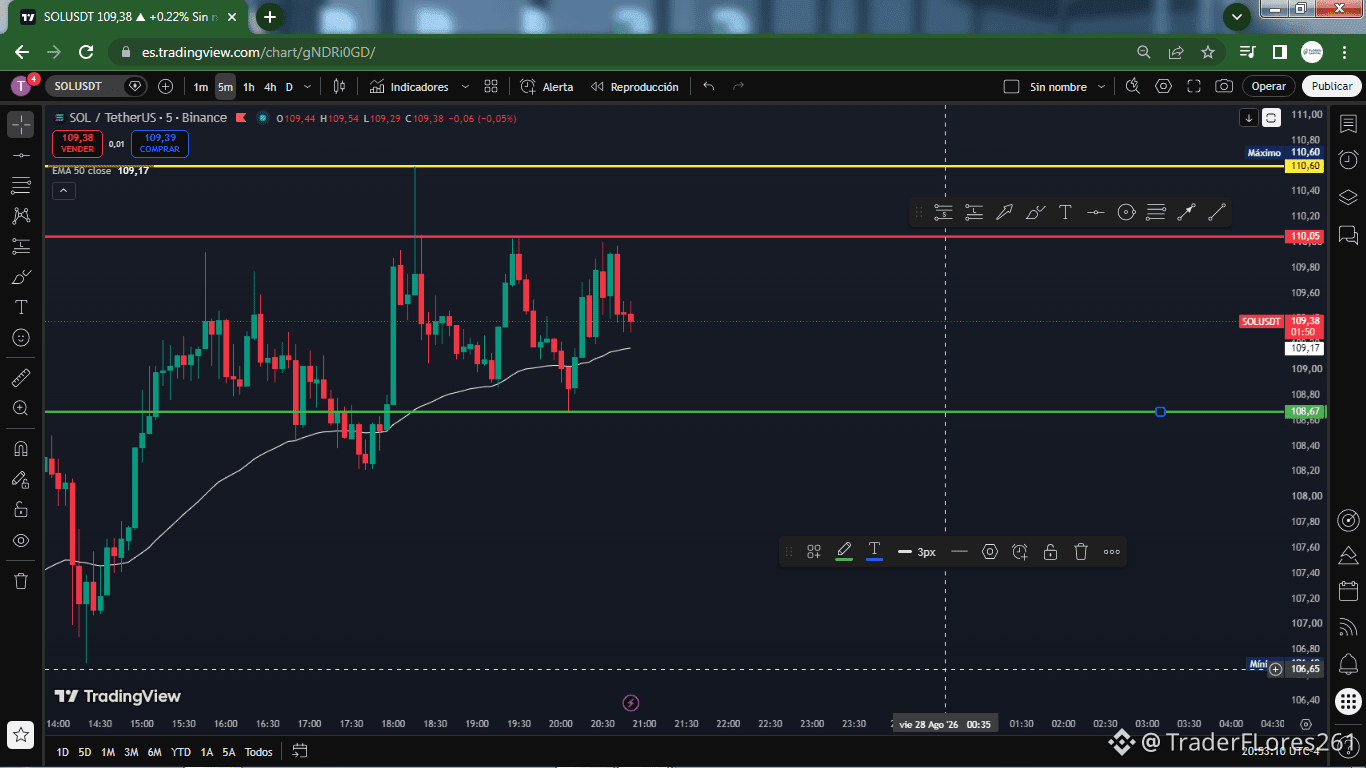Viewport: 1366px width, 768px height.
Task: Switch to the 1h timeframe
Action: coord(248,87)
